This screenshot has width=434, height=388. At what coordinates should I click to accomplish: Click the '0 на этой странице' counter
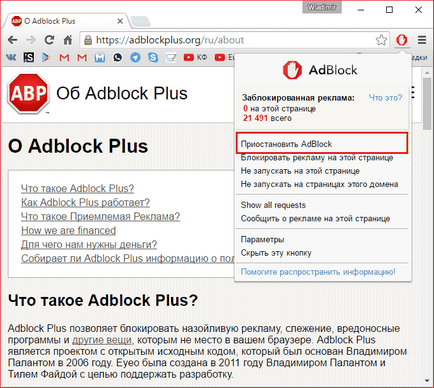pyautogui.click(x=279, y=109)
